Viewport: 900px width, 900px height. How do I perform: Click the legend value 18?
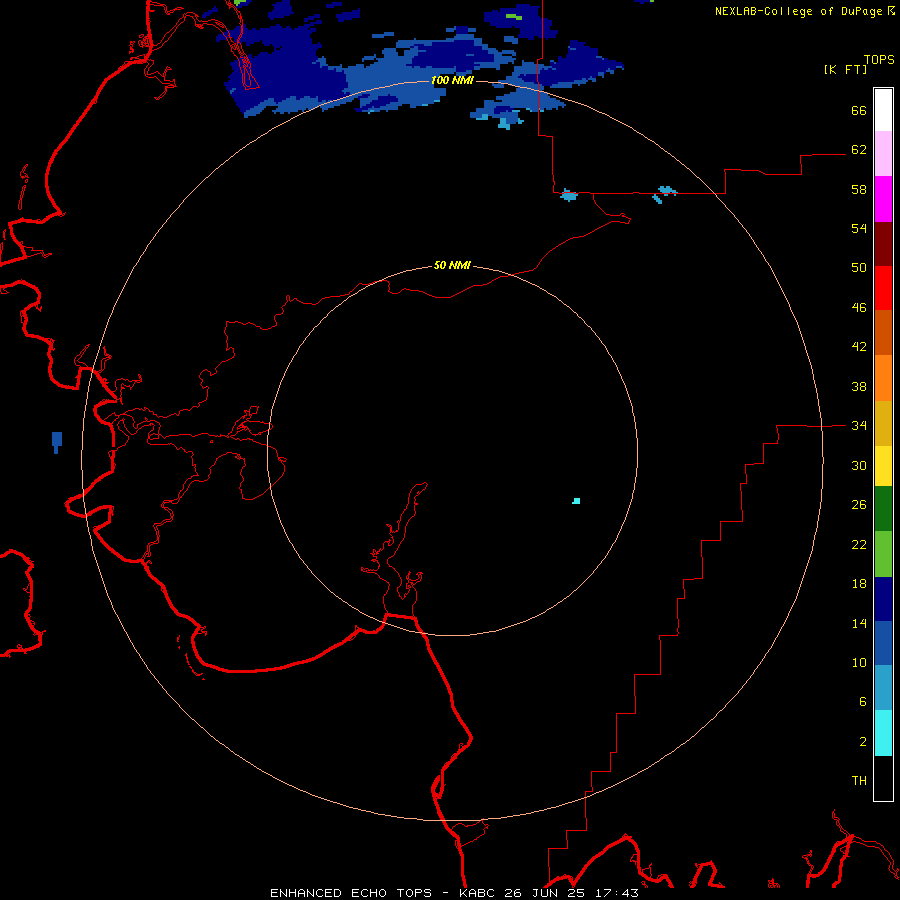pyautogui.click(x=859, y=584)
